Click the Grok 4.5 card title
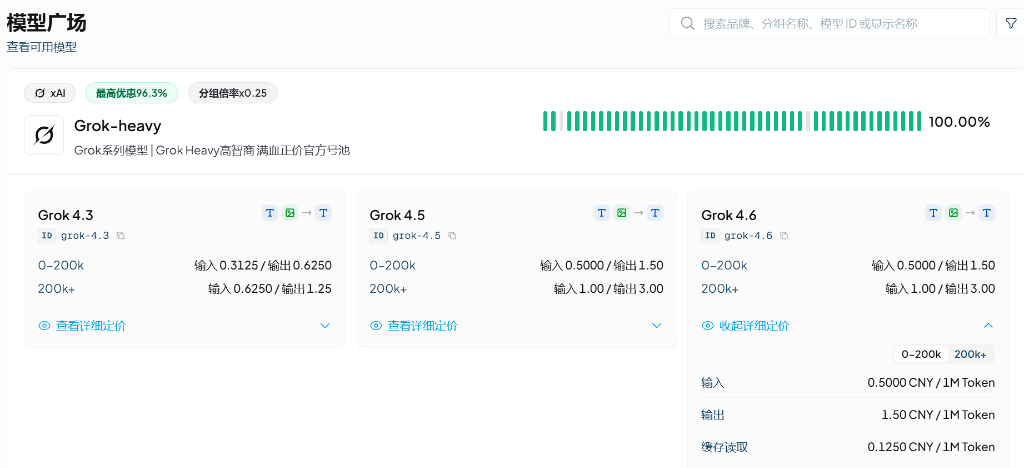 click(x=397, y=215)
